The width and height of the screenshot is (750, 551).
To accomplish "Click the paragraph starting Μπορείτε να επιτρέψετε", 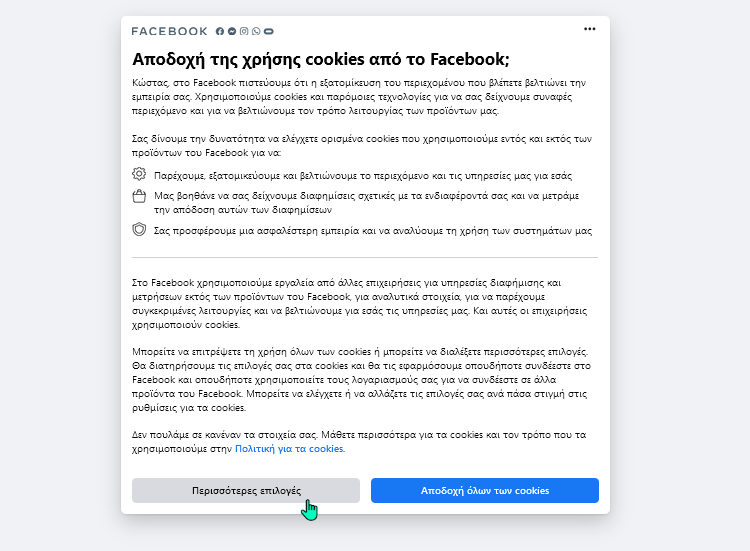I will [x=362, y=380].
